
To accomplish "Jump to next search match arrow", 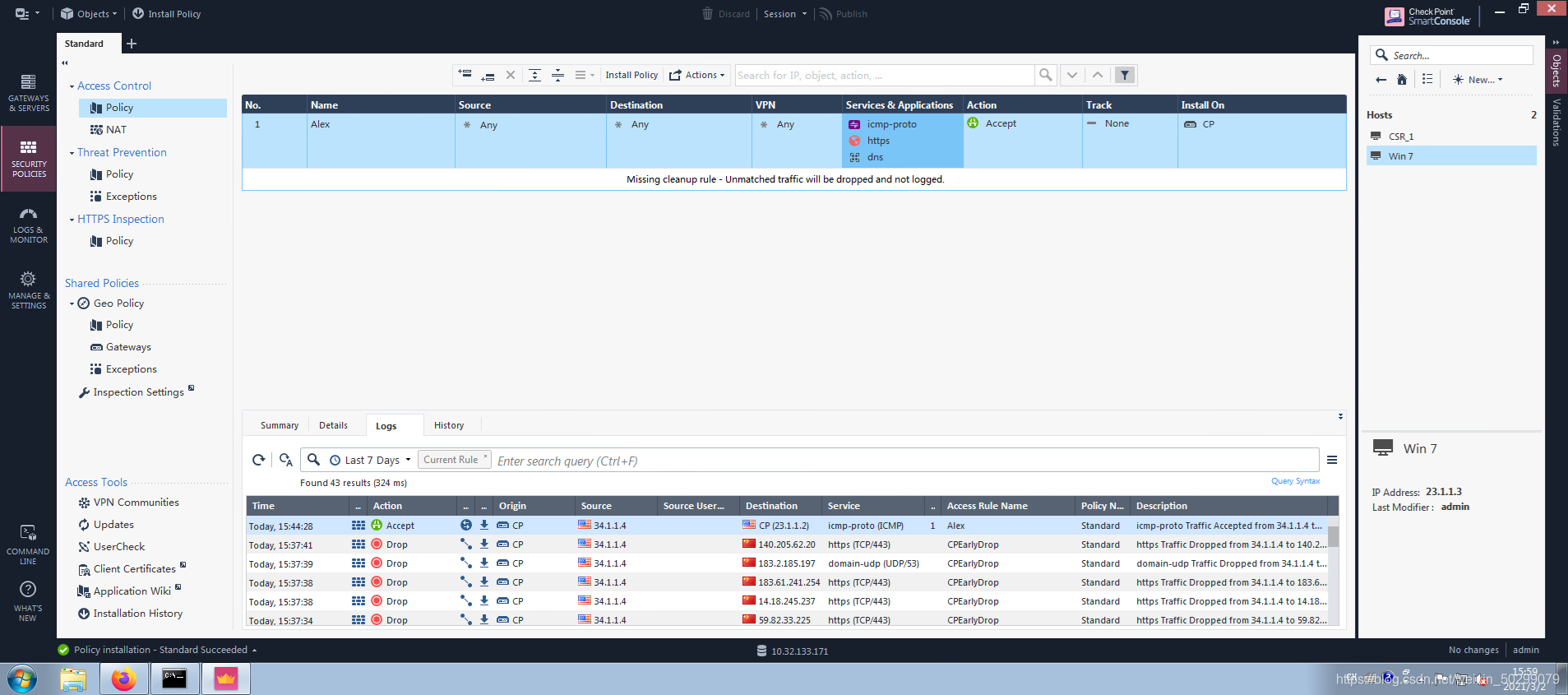I will pyautogui.click(x=1072, y=75).
